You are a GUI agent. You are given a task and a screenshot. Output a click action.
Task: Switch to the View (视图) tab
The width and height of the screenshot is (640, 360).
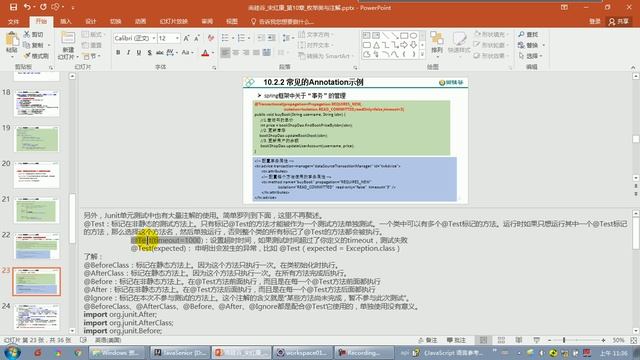[231, 21]
